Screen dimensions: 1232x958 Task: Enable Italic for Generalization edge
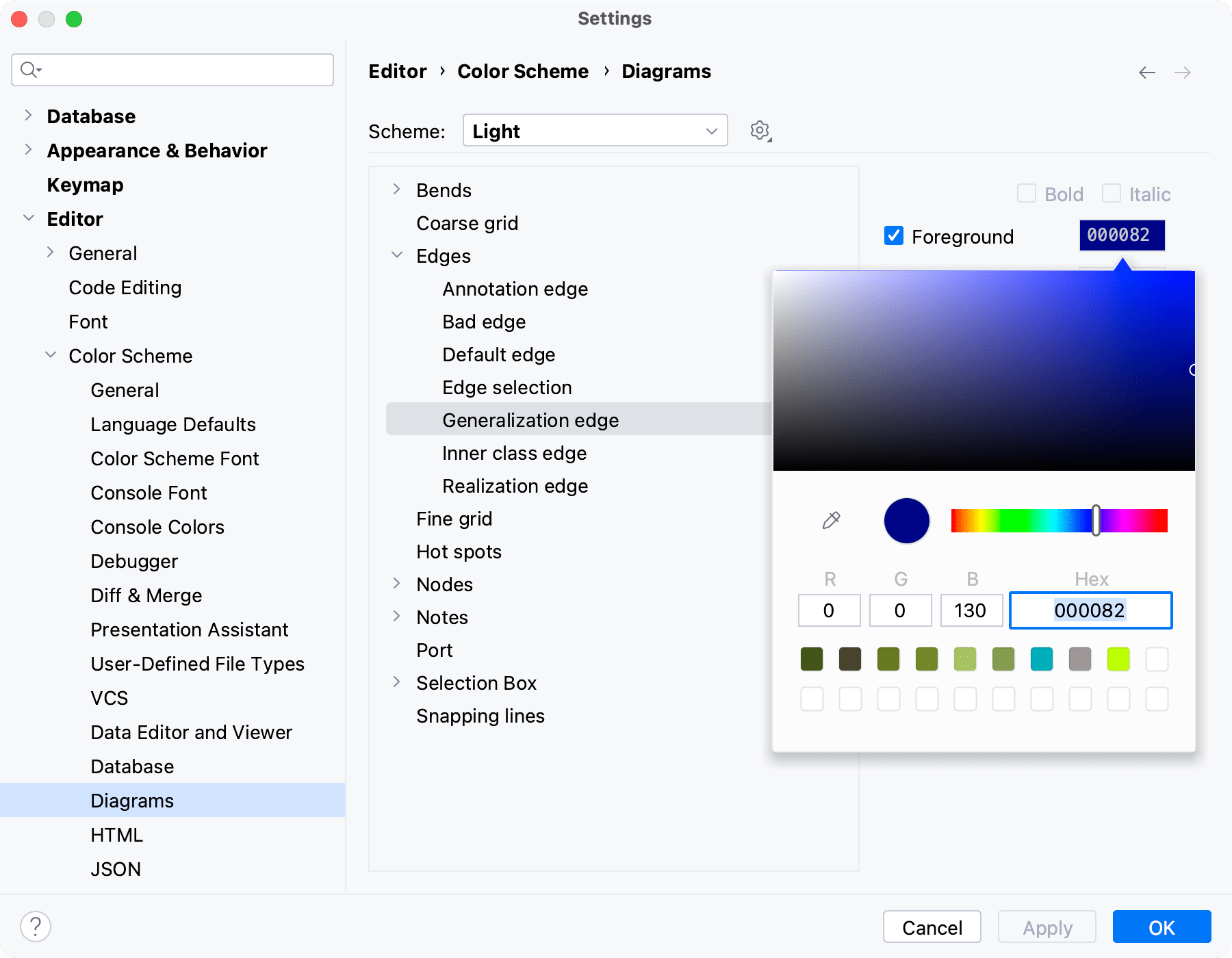pyautogui.click(x=1111, y=194)
